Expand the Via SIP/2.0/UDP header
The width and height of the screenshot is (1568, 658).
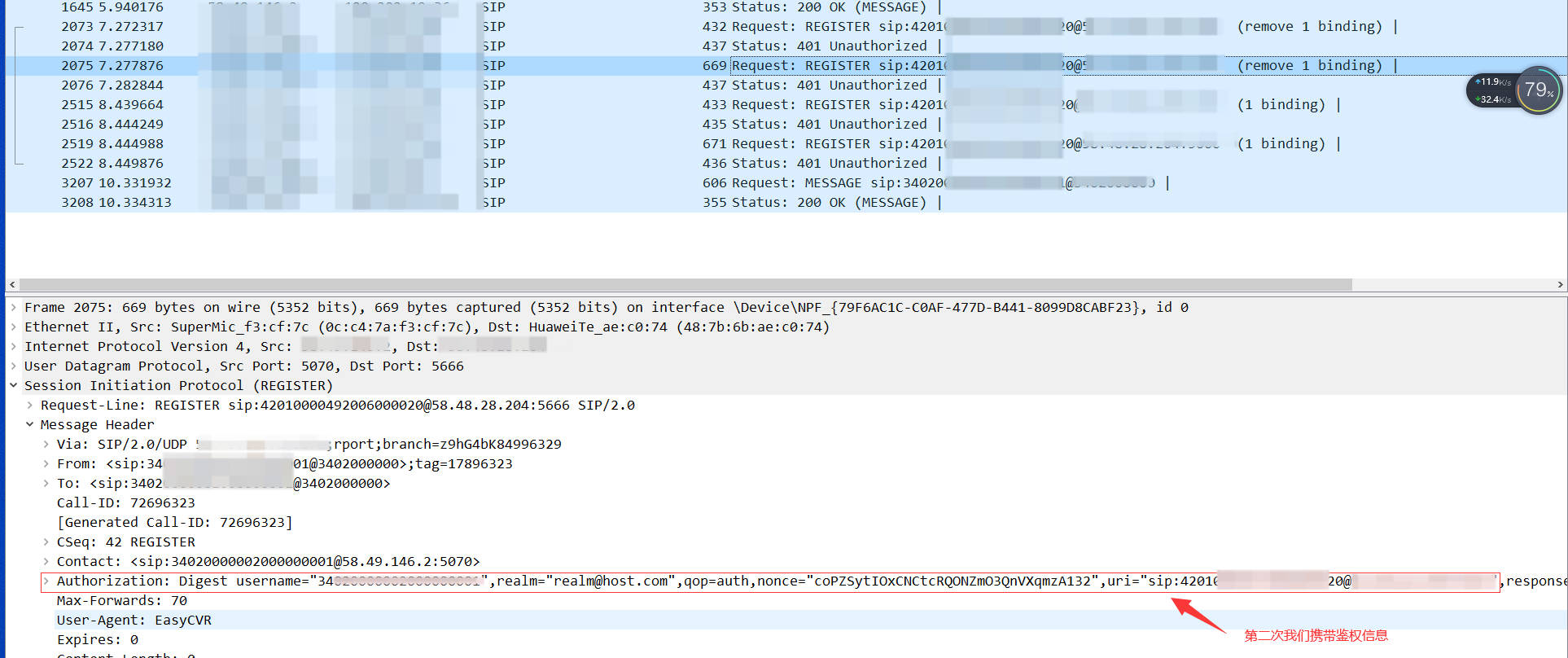[x=46, y=445]
